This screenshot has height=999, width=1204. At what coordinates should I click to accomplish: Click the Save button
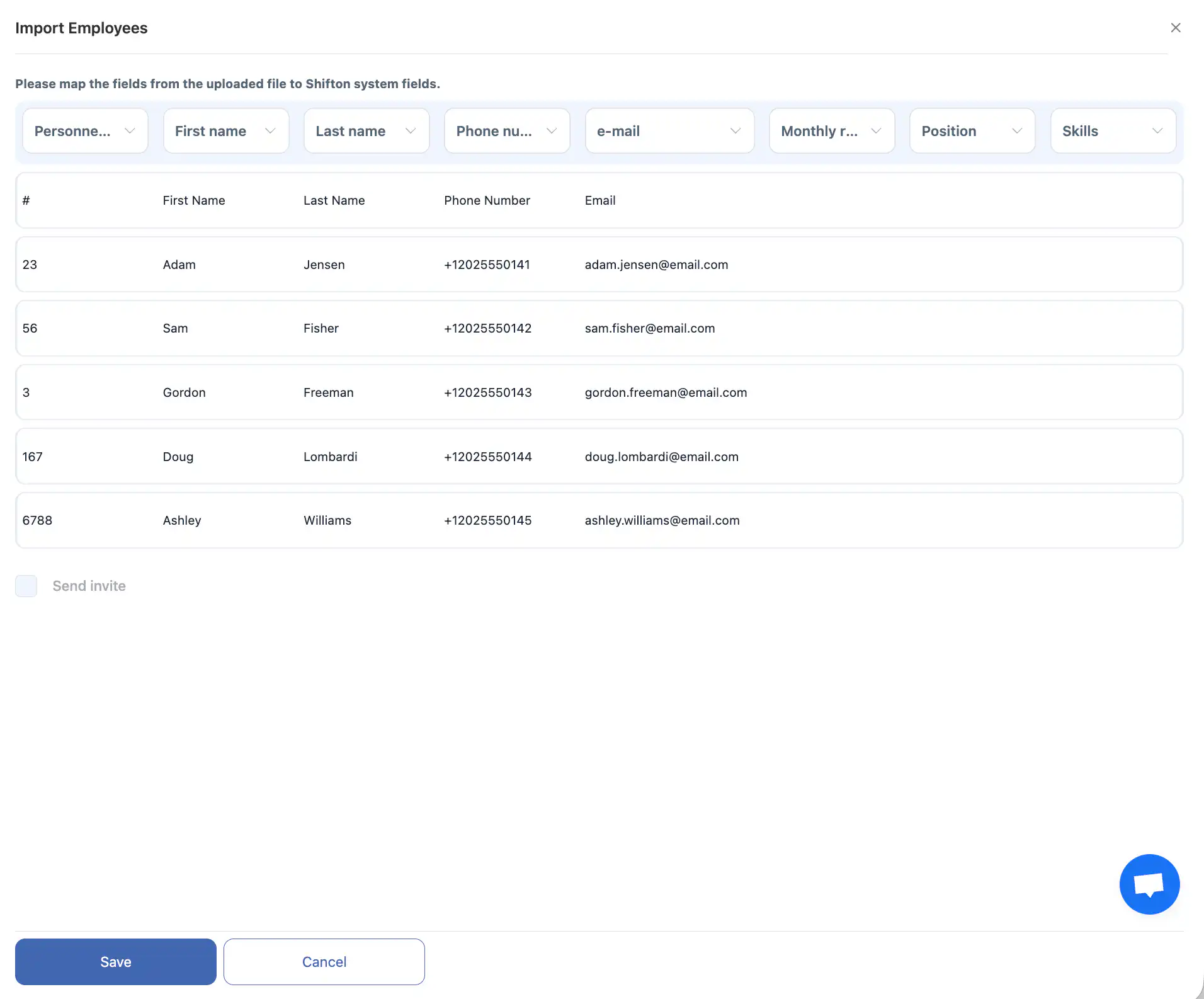pos(116,962)
